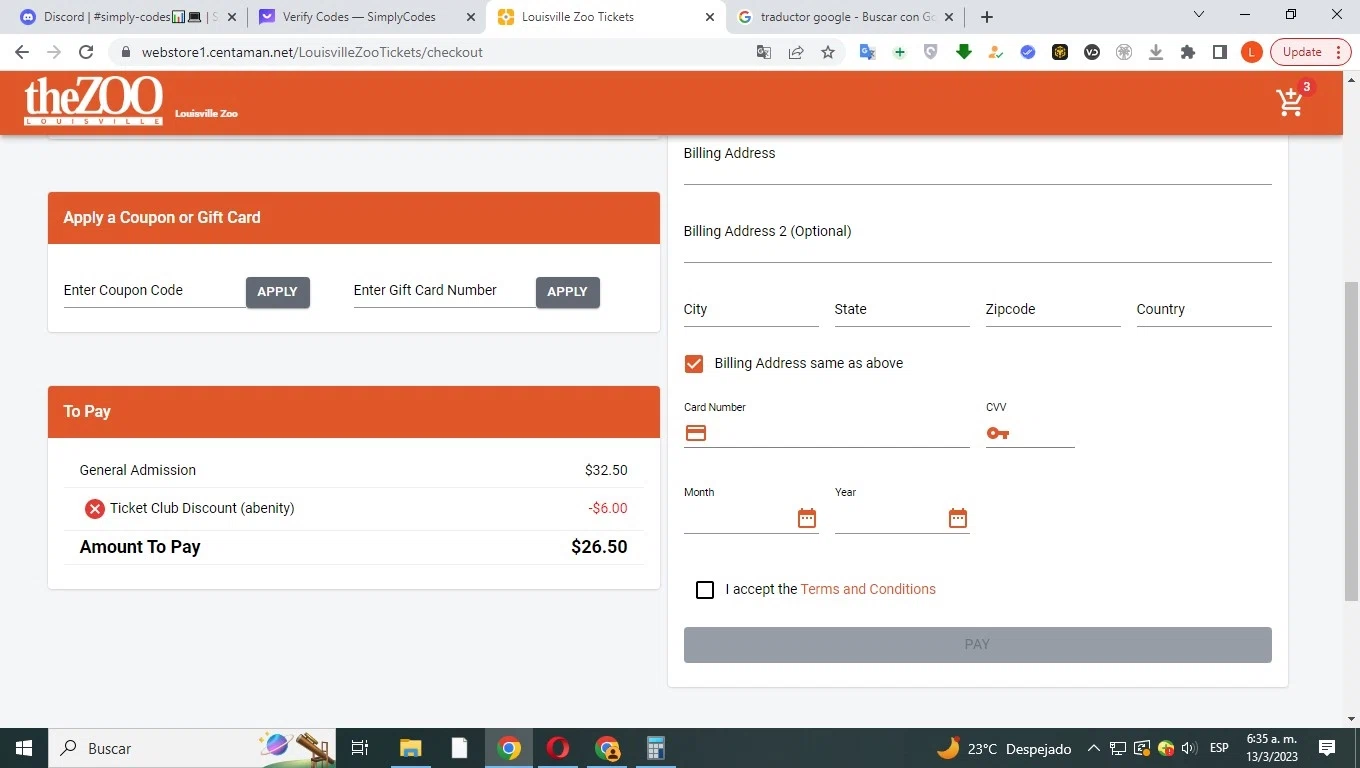Open the green down-arrow downloader extension
1360x768 pixels.
click(x=964, y=52)
